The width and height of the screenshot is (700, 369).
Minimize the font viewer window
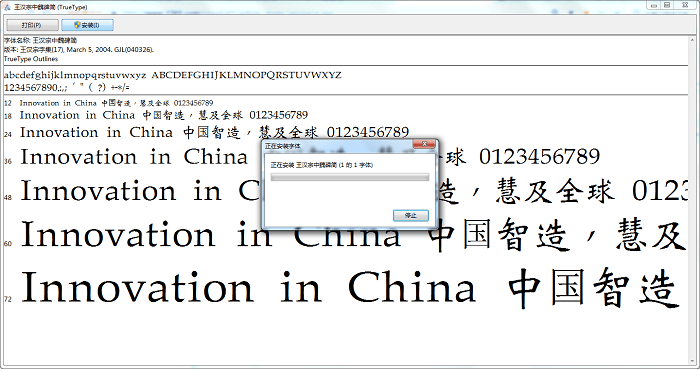[654, 5]
